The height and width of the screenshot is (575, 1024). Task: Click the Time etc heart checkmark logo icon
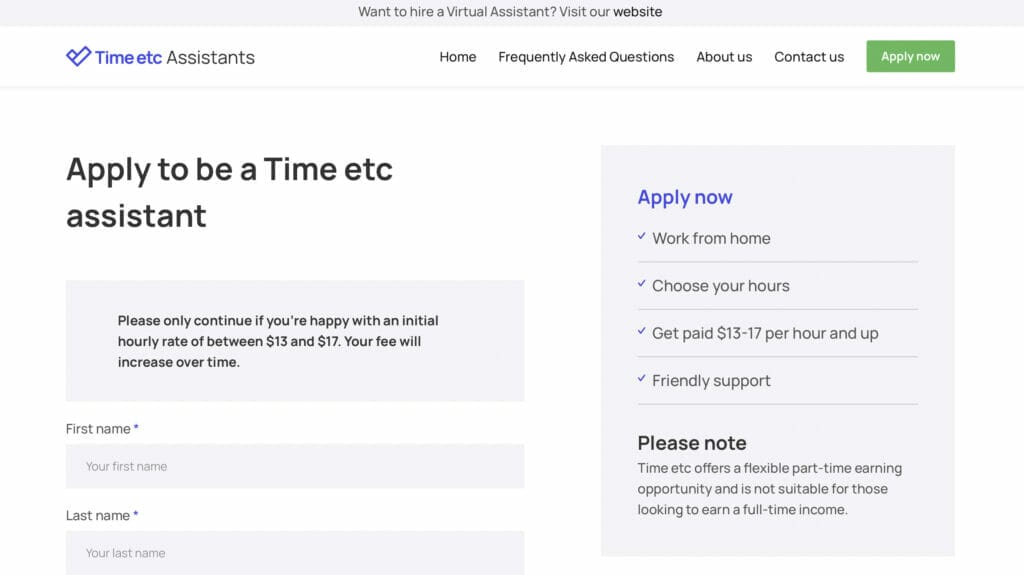(x=78, y=56)
